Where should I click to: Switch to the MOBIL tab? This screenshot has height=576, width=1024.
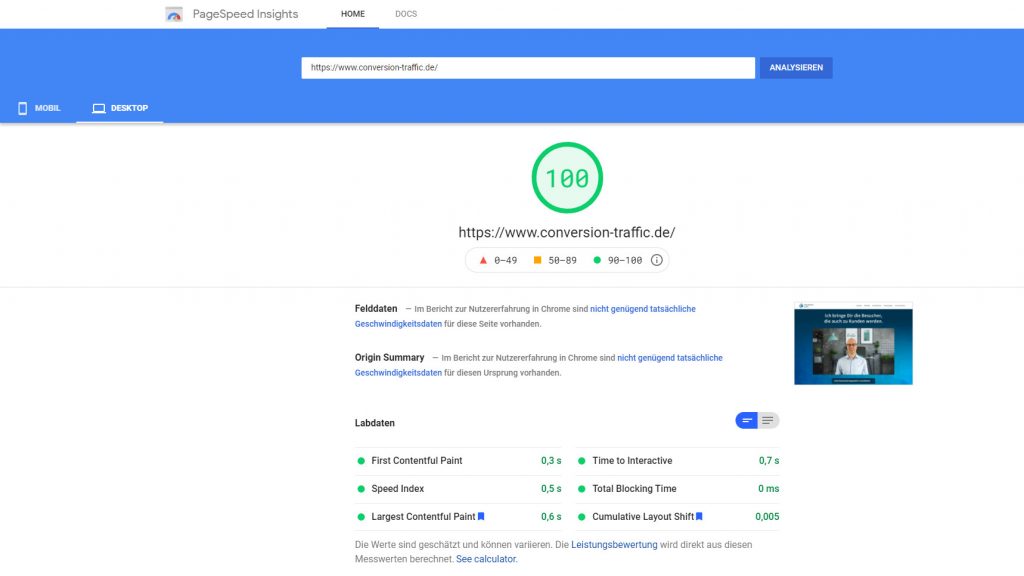click(x=38, y=107)
